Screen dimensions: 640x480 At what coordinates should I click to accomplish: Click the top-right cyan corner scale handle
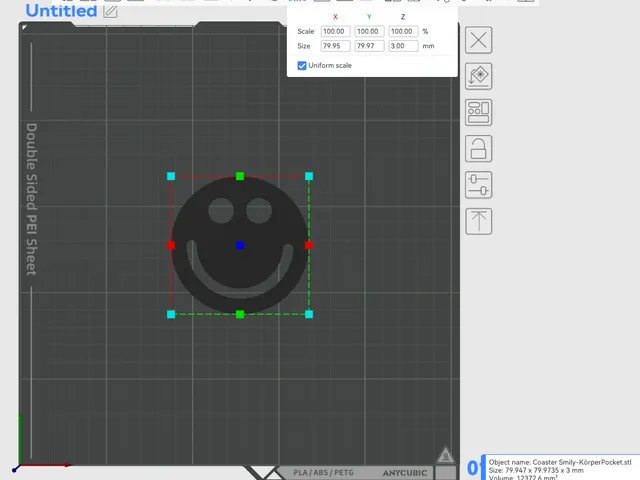[x=309, y=176]
